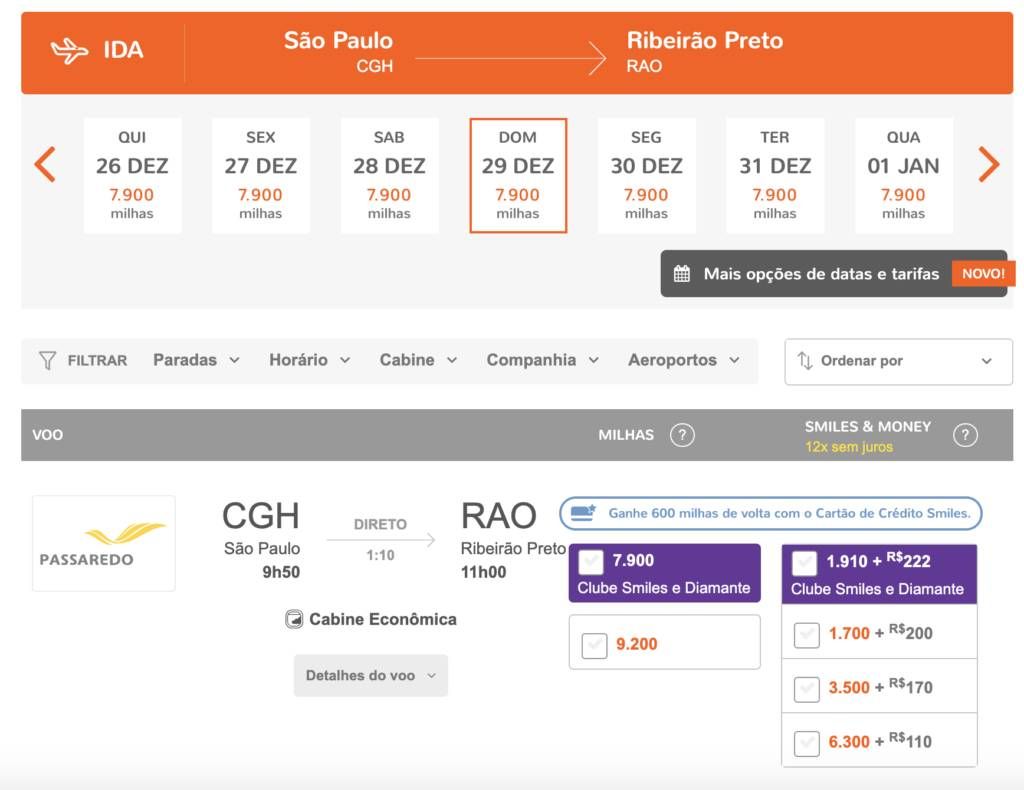Screen dimensions: 1024x790
Task: Click the filter funnel icon
Action: point(47,360)
